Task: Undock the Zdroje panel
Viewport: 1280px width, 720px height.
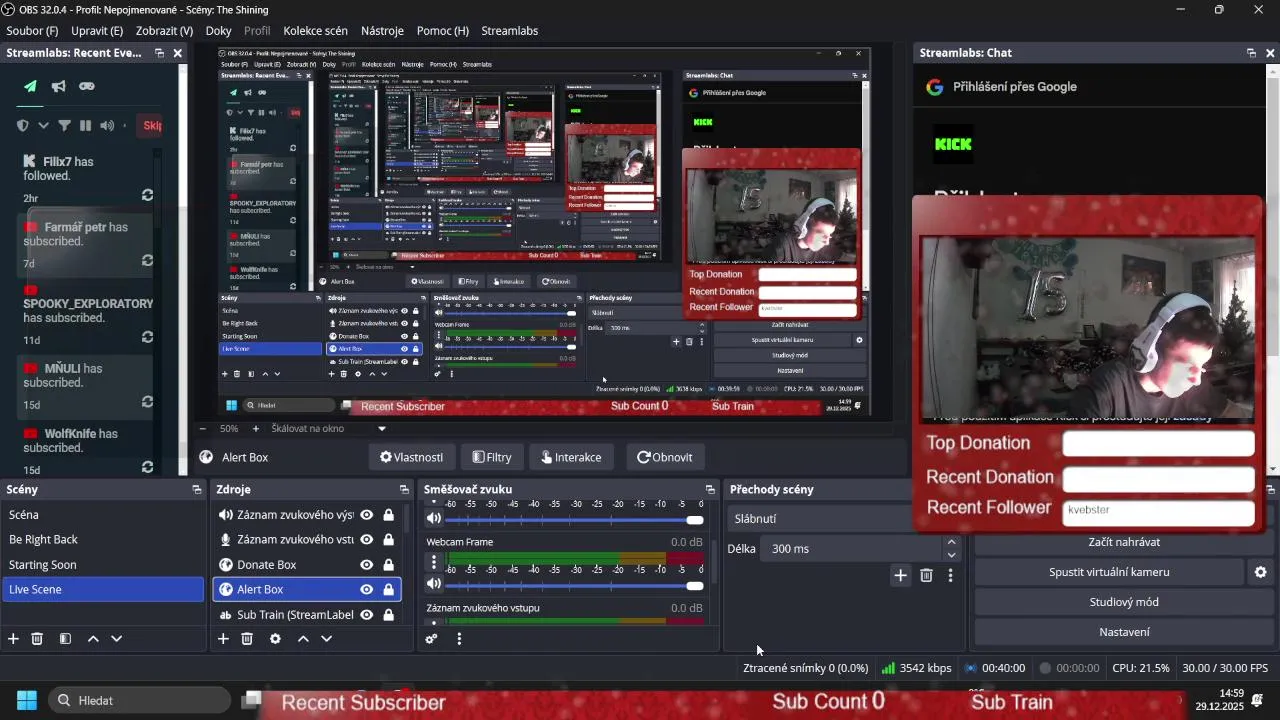Action: coord(404,489)
